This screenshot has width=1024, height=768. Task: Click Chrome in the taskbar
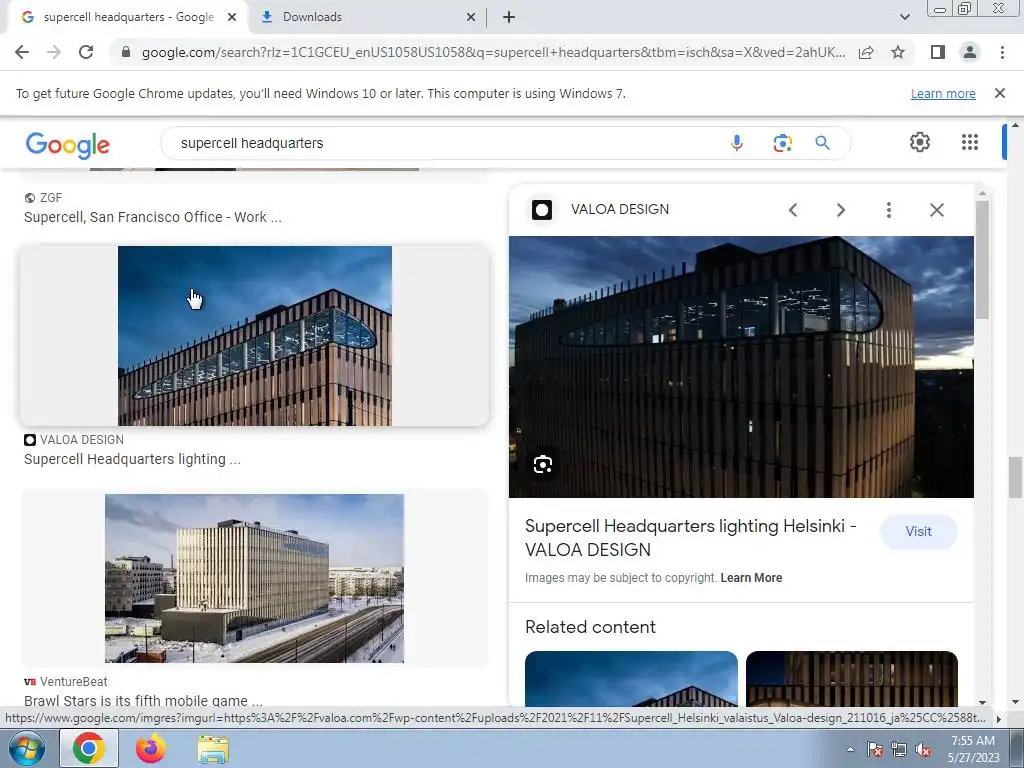pyautogui.click(x=89, y=748)
